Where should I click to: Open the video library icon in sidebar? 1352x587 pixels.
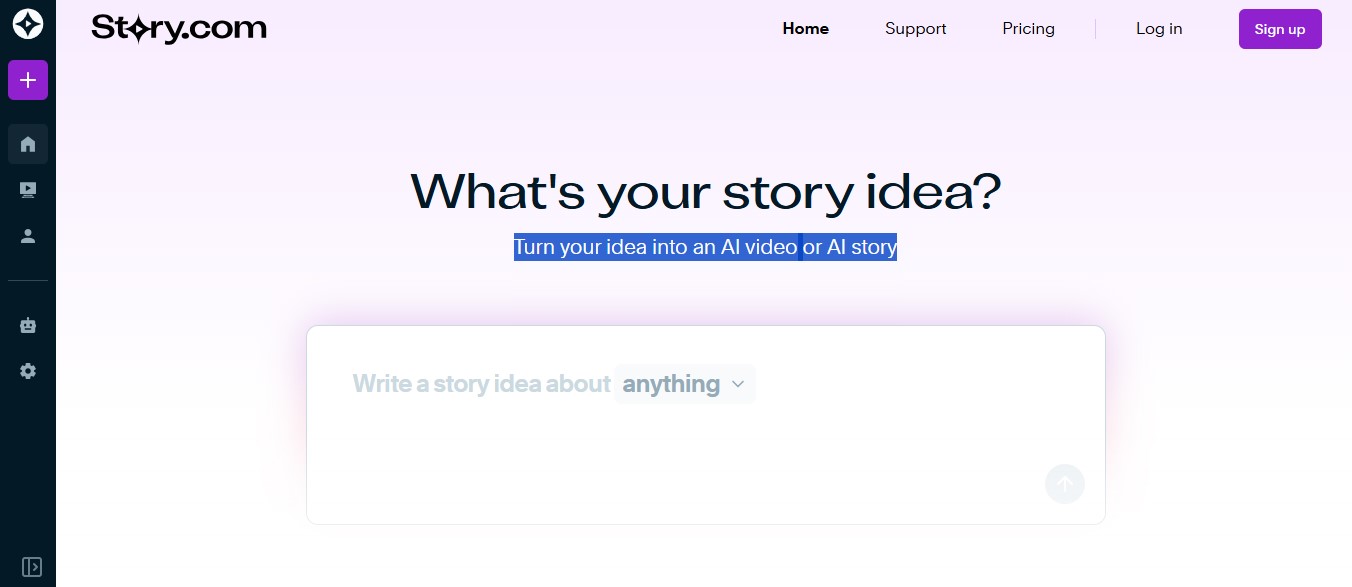[28, 190]
